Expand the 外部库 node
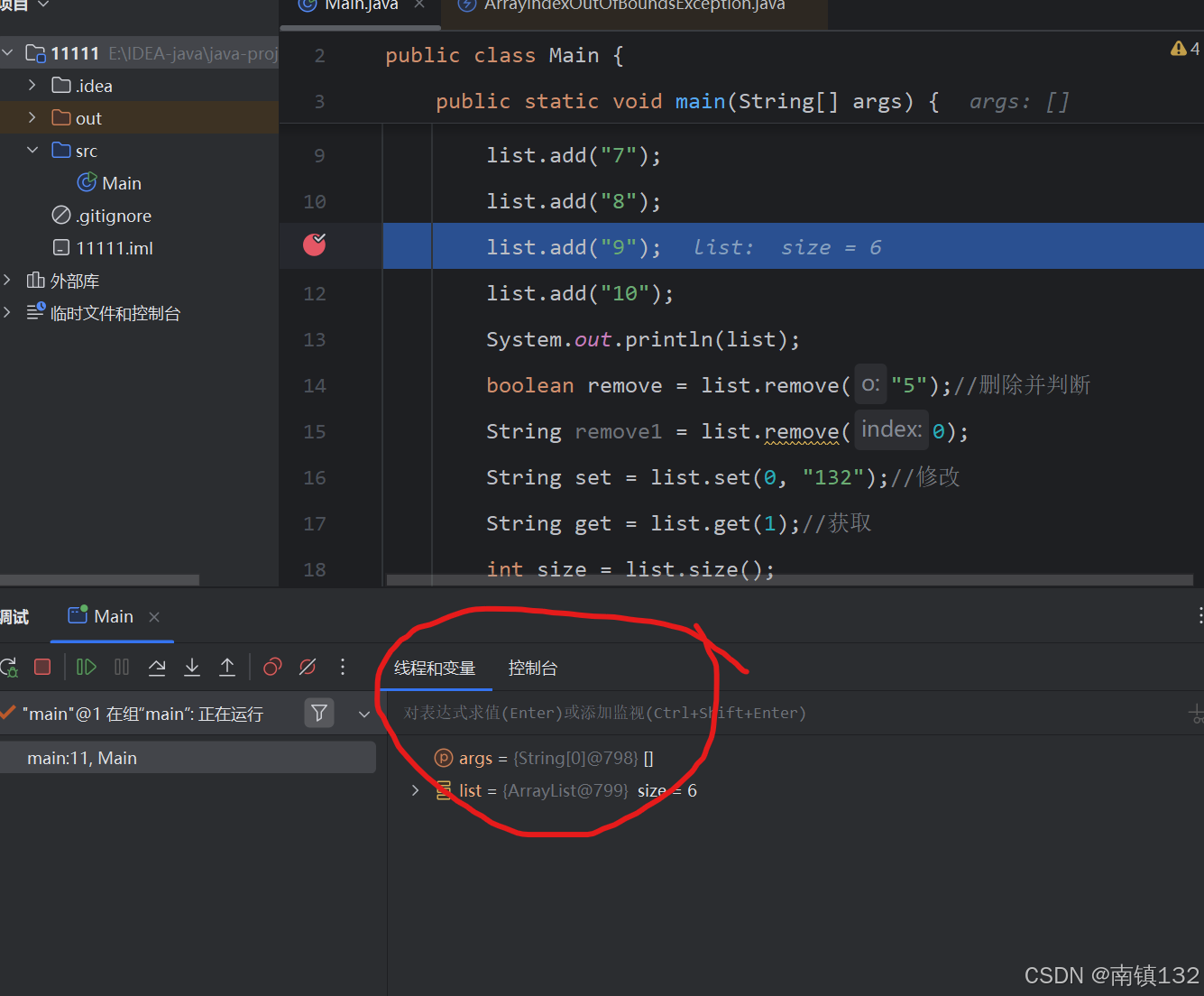Image resolution: width=1204 pixels, height=996 pixels. click(x=9, y=280)
